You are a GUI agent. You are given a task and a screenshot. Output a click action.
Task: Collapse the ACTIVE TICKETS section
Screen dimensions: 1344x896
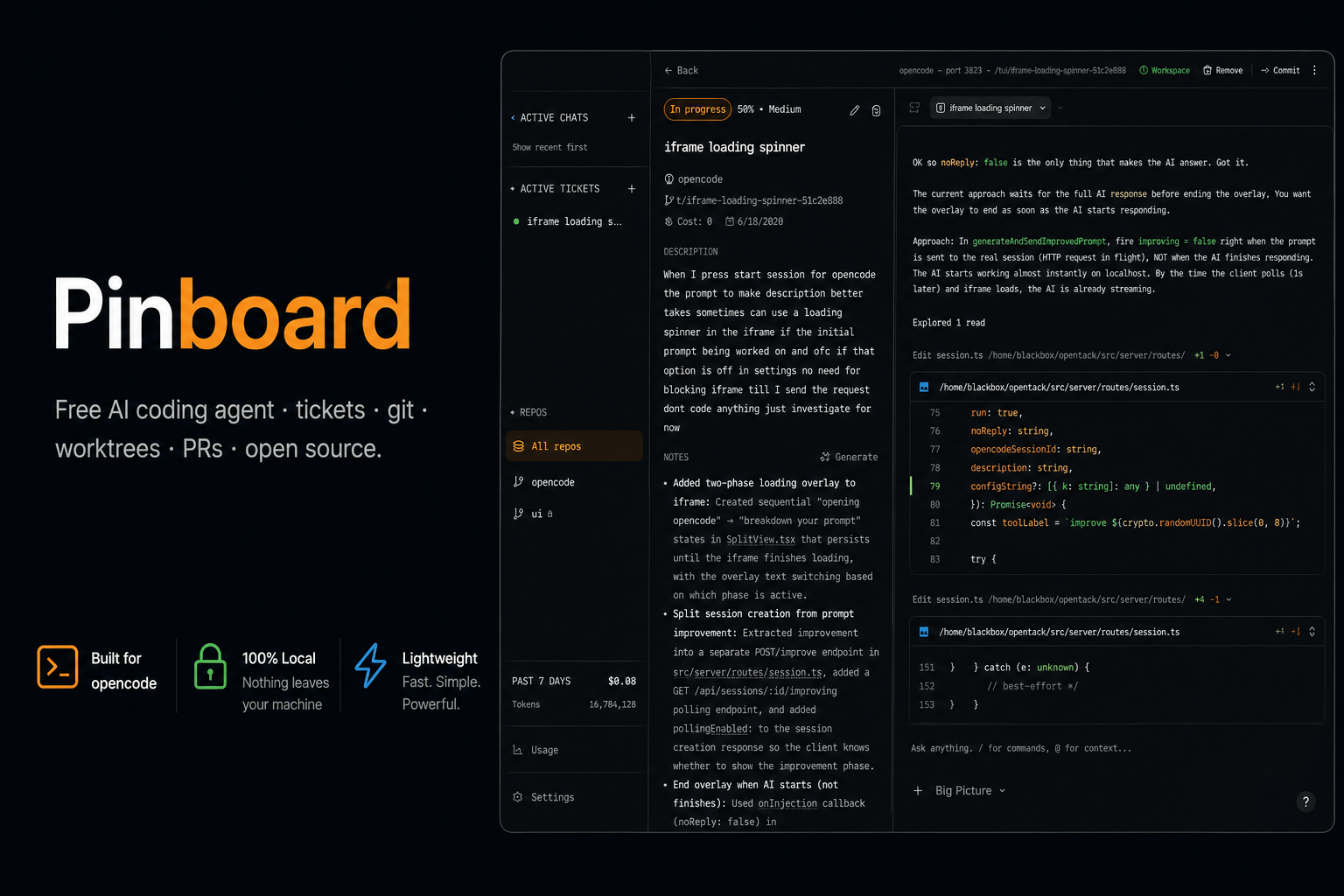tap(513, 188)
